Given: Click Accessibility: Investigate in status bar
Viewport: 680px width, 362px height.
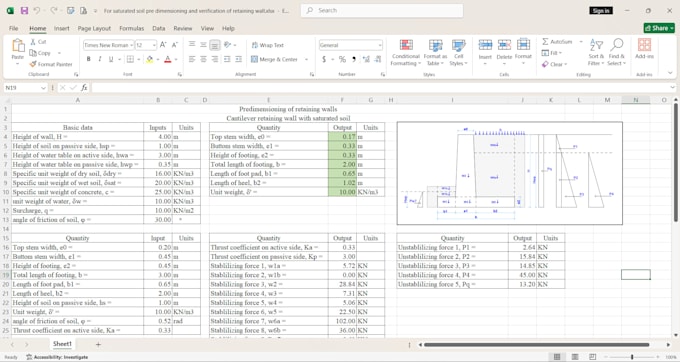Looking at the screenshot, I should 57,357.
